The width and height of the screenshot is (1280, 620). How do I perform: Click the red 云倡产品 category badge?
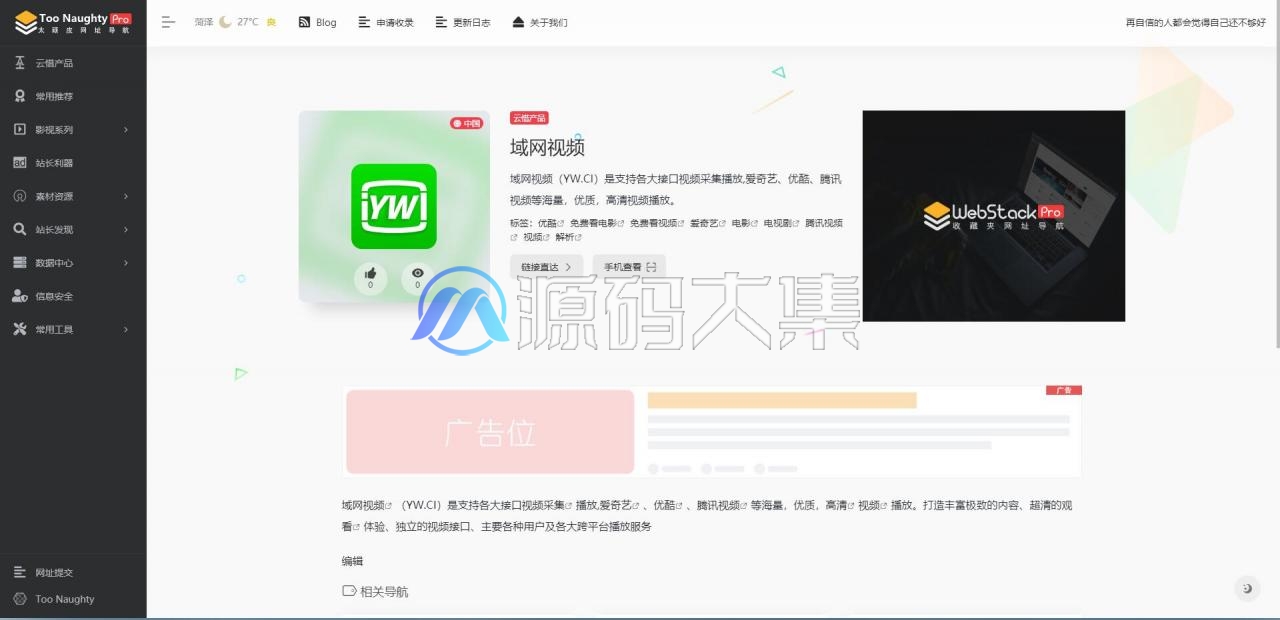click(529, 118)
